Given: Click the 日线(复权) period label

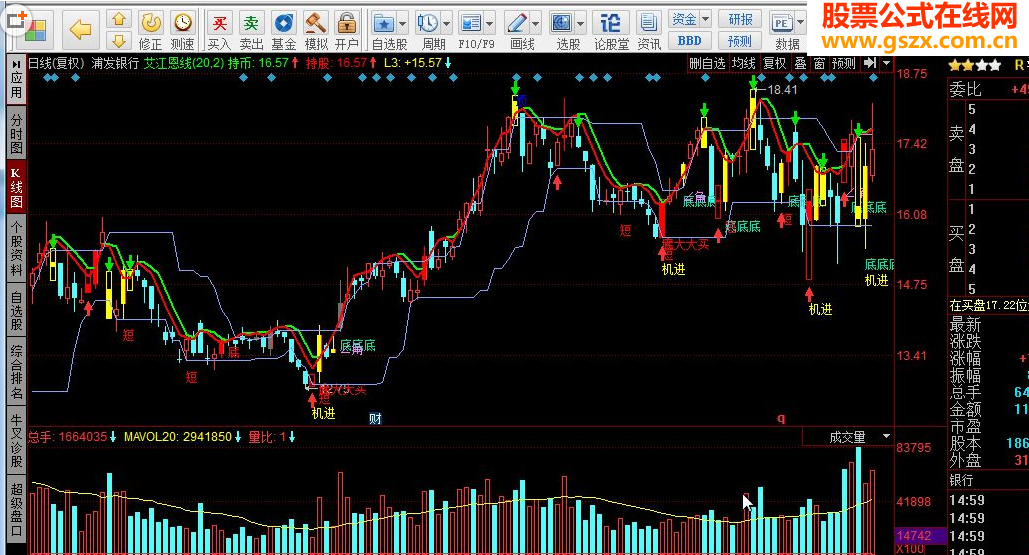Looking at the screenshot, I should click(x=57, y=63).
